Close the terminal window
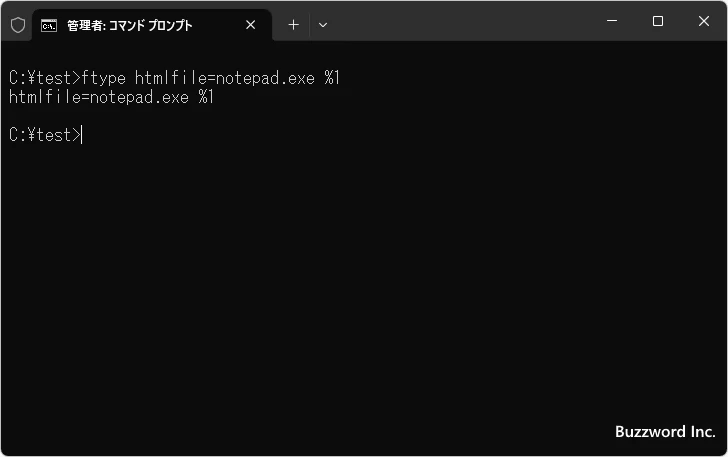 point(704,21)
